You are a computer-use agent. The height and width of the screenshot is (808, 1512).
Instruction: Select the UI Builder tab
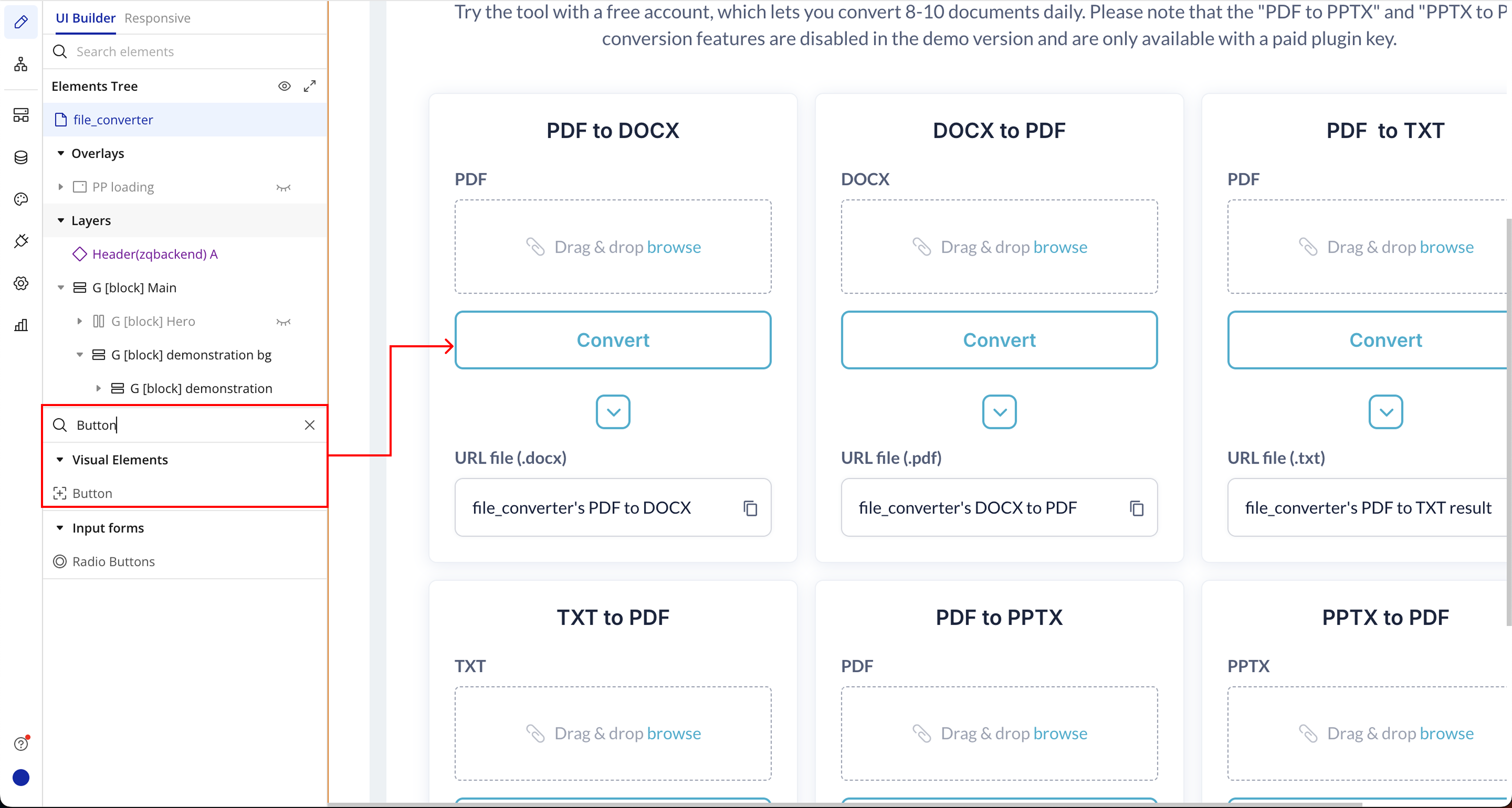pos(85,18)
